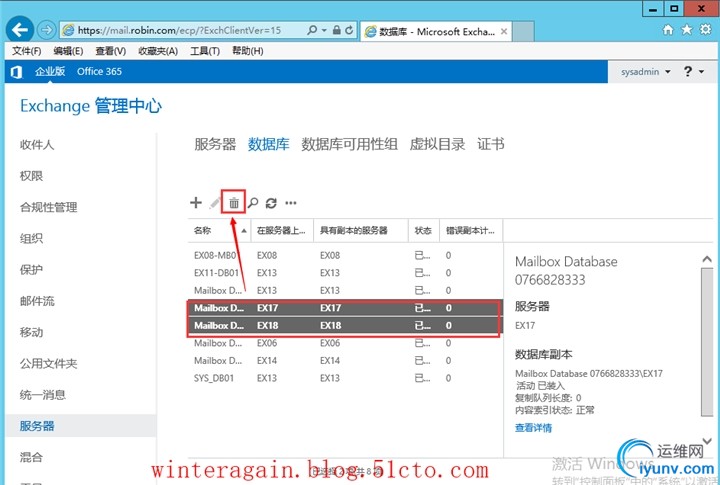
Task: Click the refresh icon in database toolbar
Action: [271, 203]
